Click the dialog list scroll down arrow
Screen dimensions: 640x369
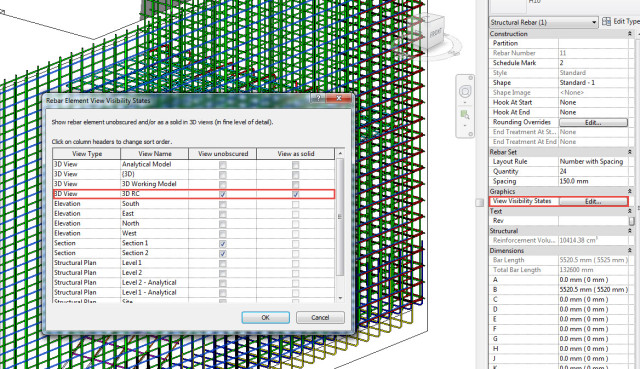[340, 298]
